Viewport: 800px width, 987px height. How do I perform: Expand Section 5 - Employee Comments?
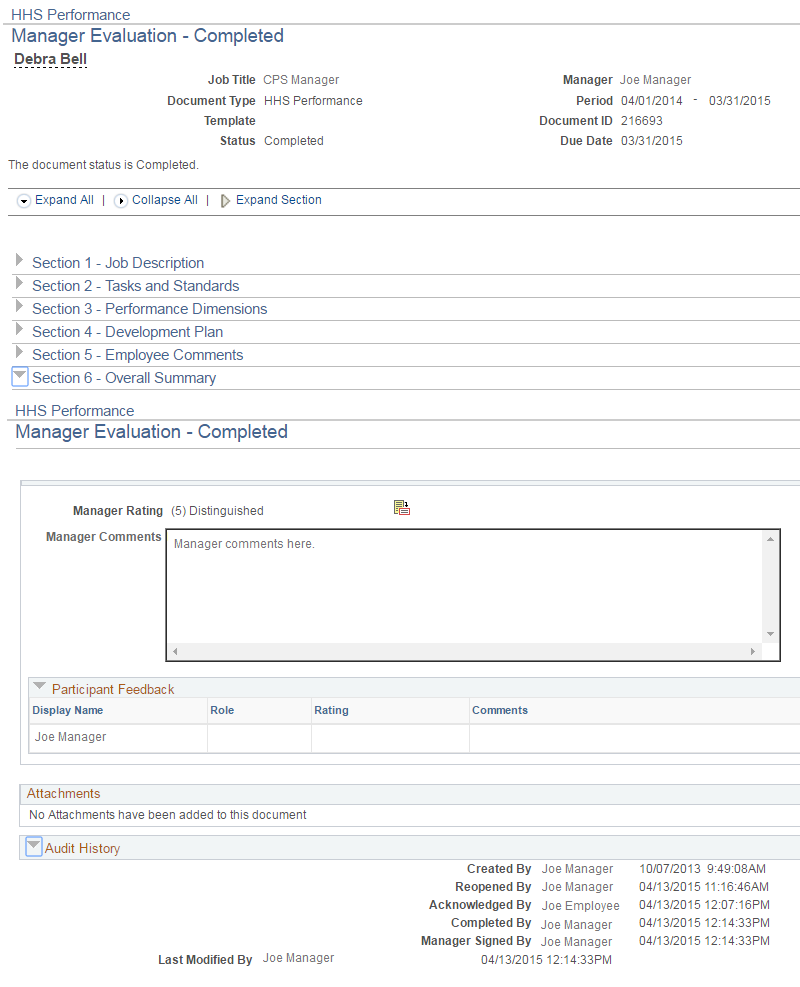(x=19, y=353)
